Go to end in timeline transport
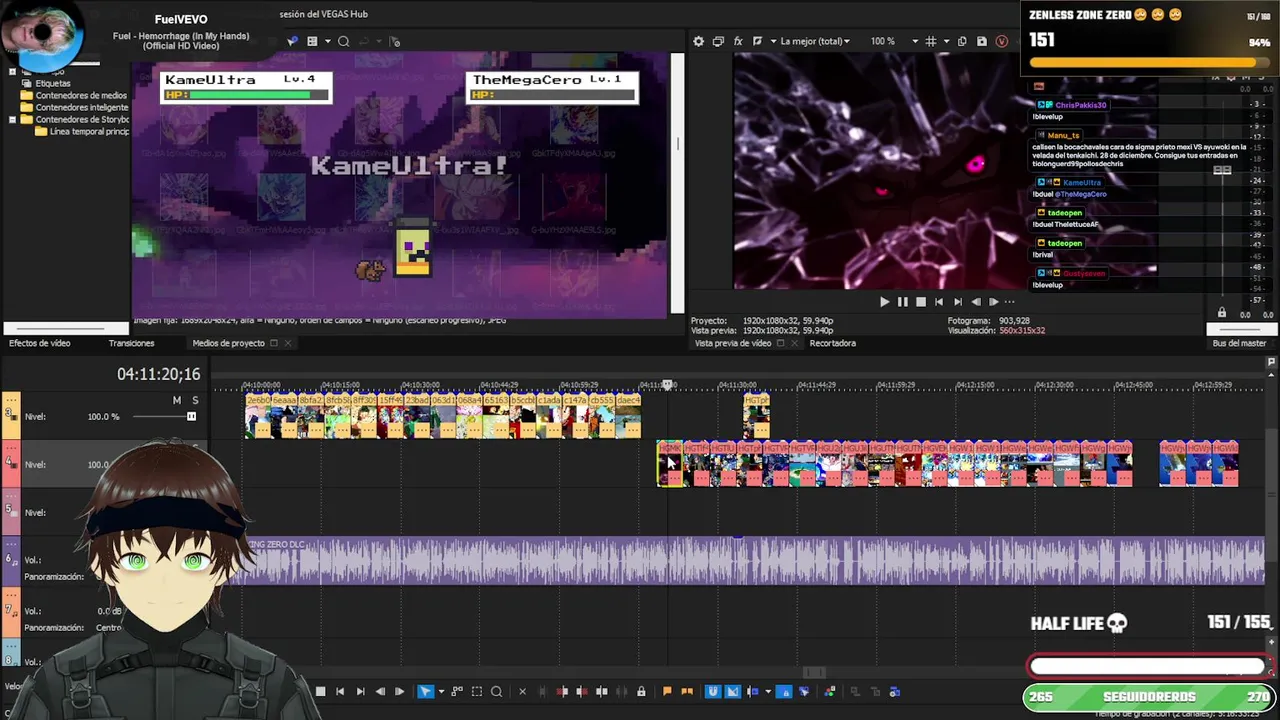1280x720 pixels. [360, 691]
